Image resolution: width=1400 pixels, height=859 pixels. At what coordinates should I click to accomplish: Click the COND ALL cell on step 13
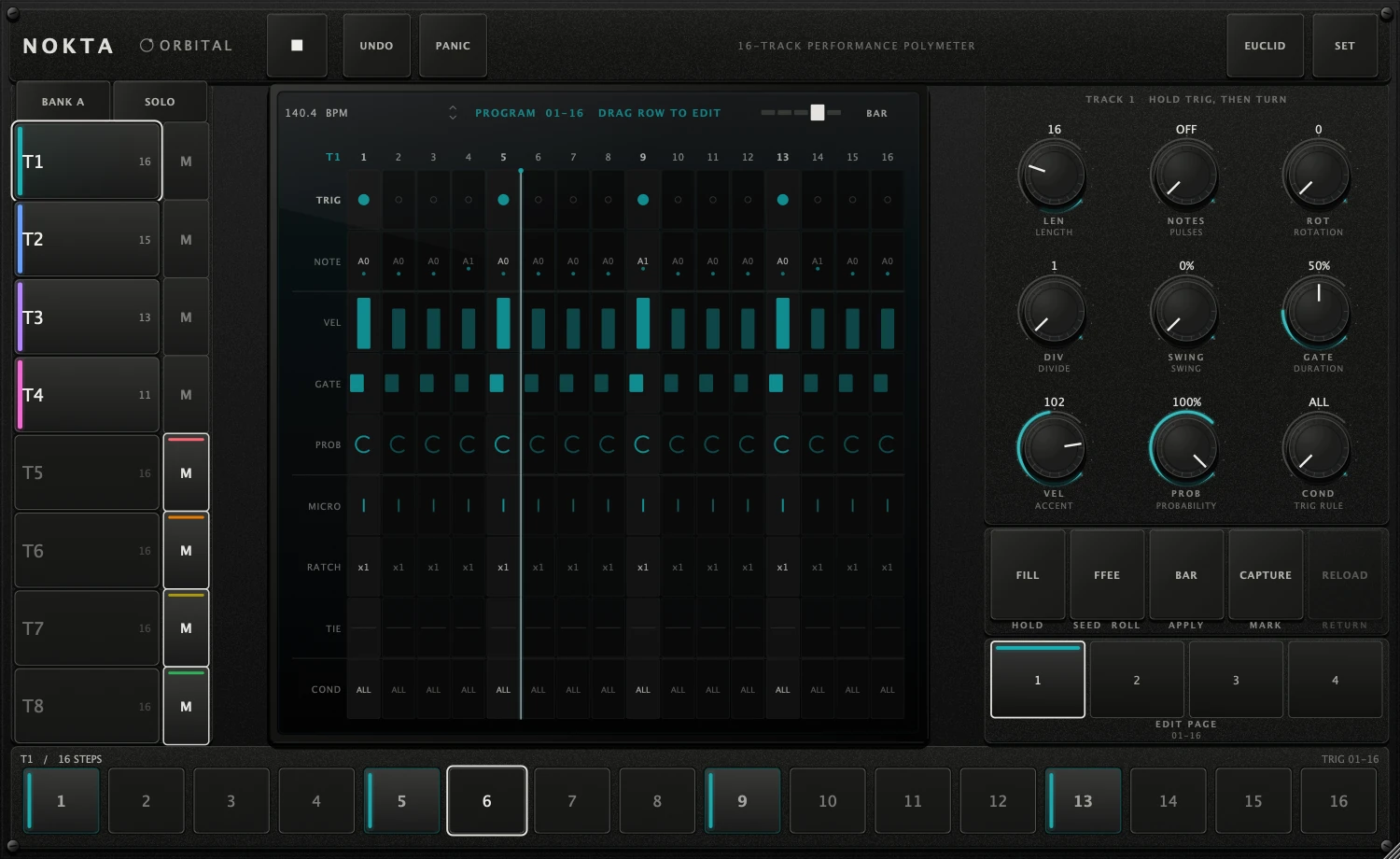point(782,689)
